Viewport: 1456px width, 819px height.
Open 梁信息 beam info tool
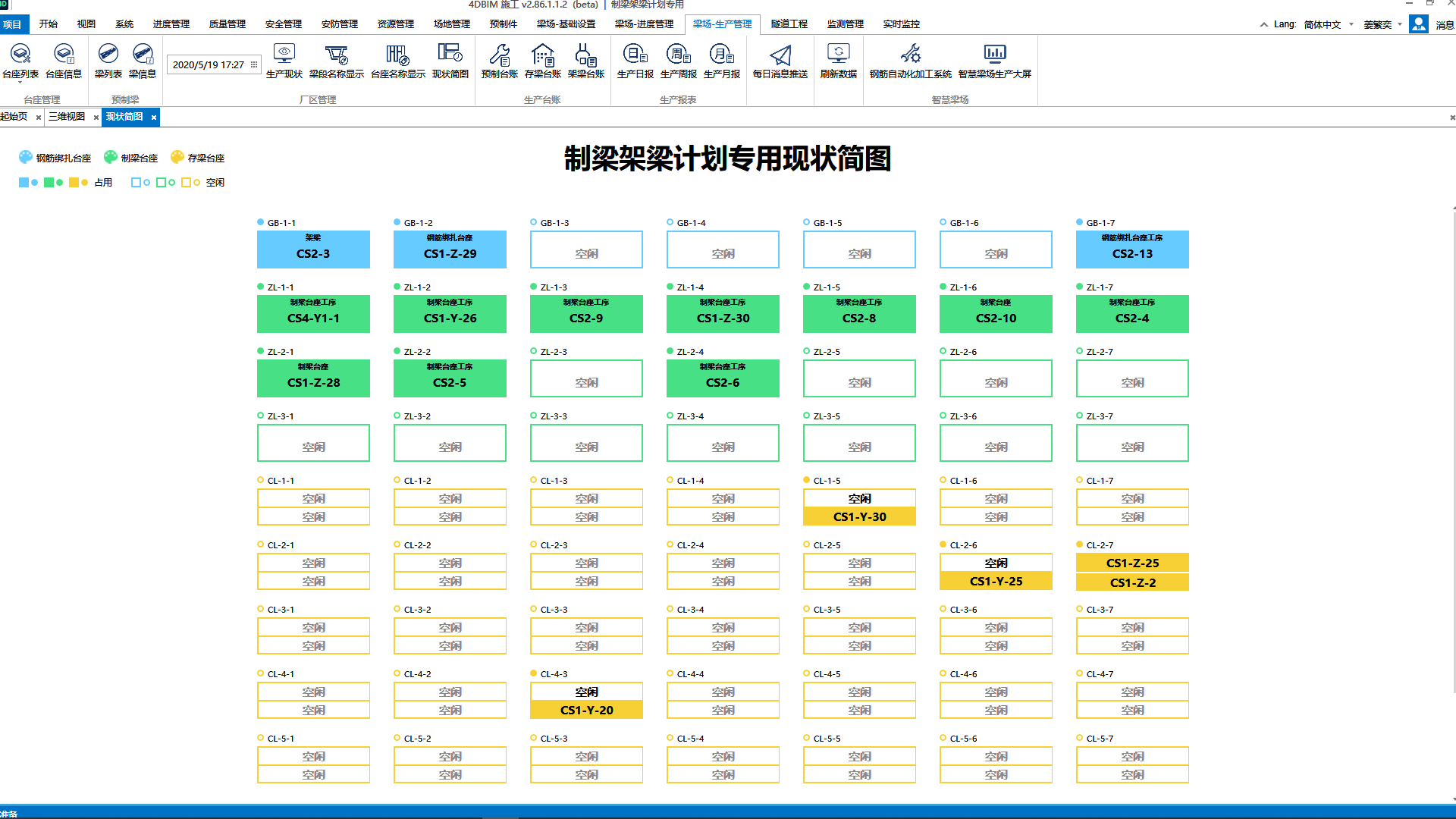pos(143,61)
